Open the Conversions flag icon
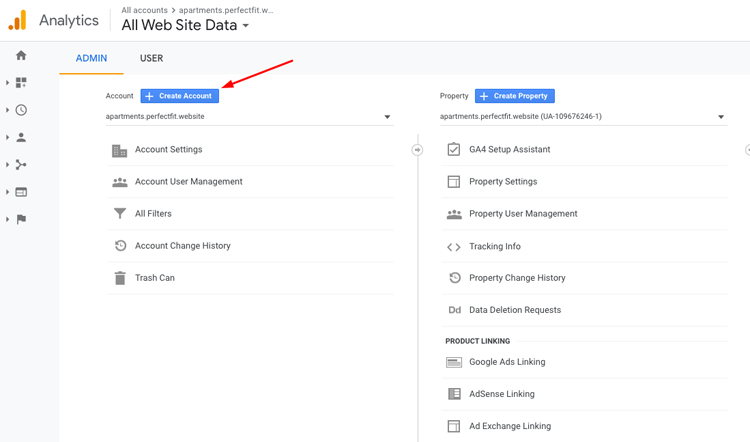 21,219
